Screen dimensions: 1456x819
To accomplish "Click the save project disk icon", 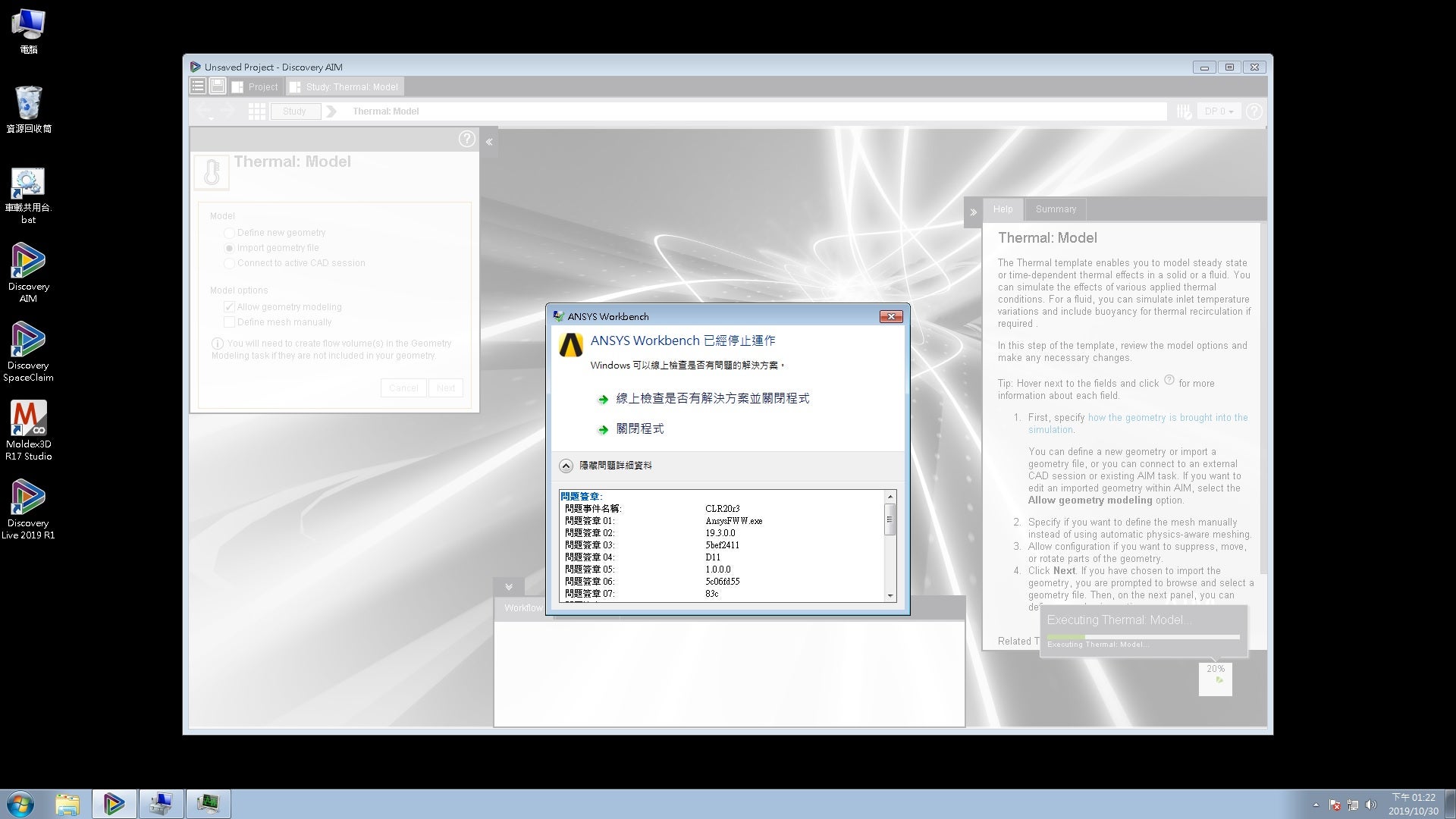I will coord(217,86).
